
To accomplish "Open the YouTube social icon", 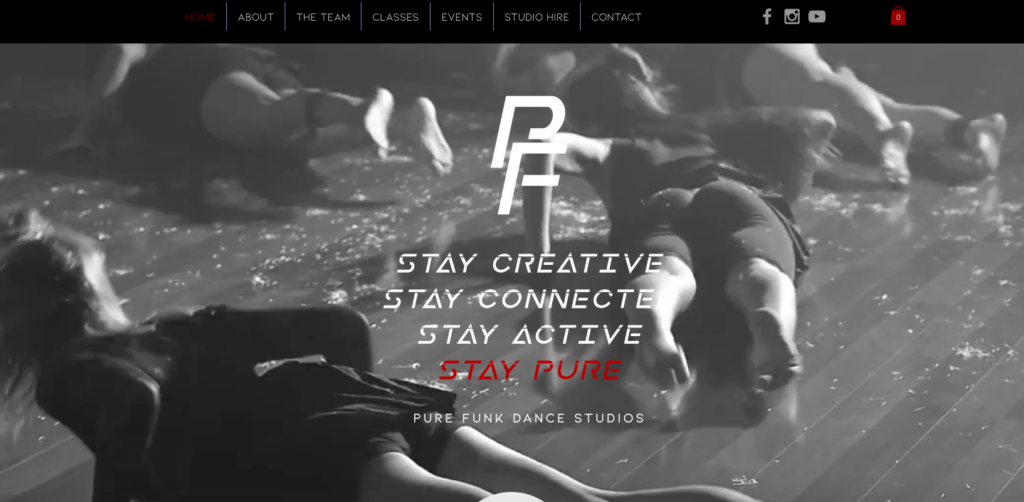I will coord(817,17).
